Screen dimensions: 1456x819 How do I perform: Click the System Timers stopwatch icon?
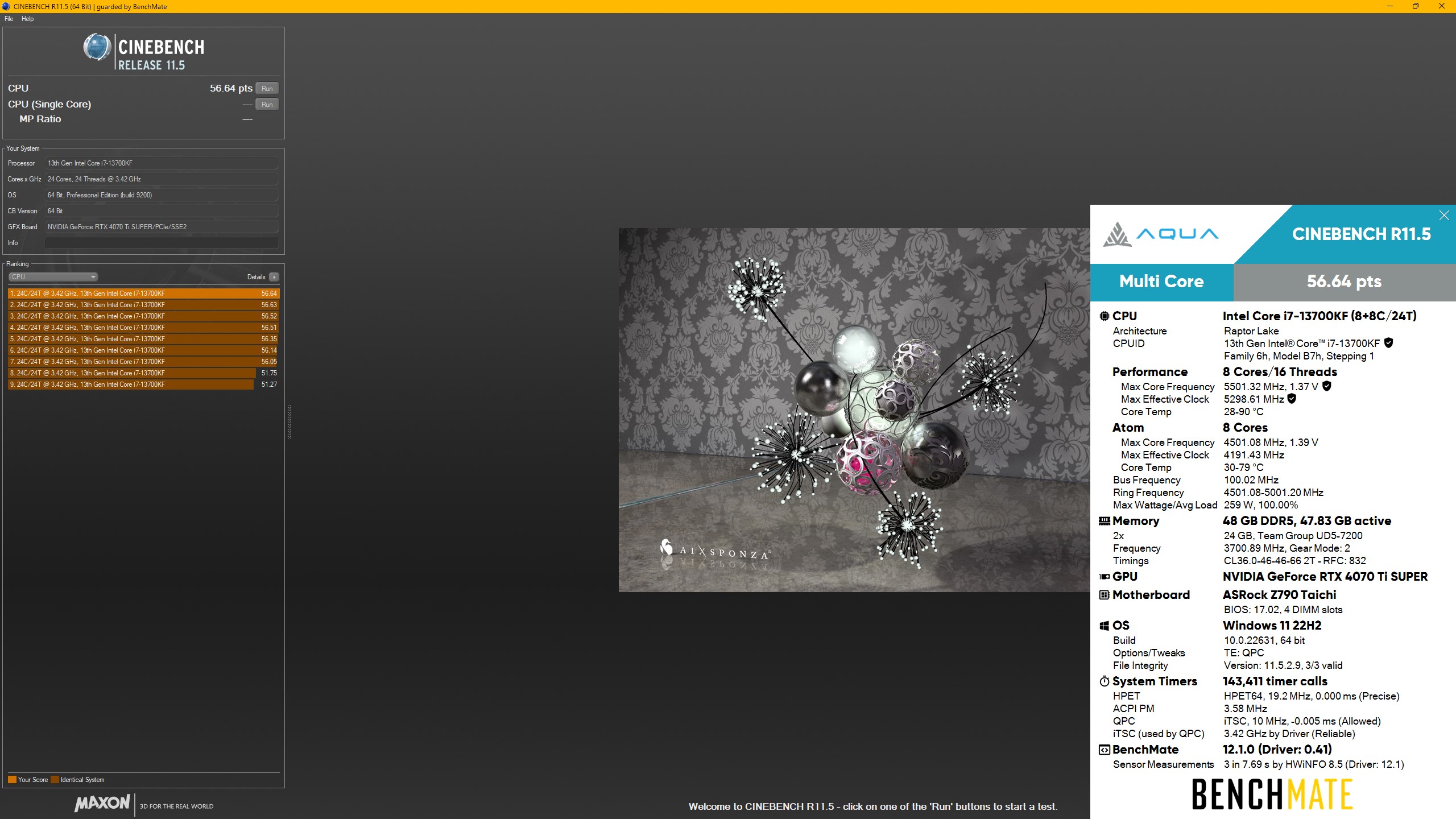coord(1105,681)
